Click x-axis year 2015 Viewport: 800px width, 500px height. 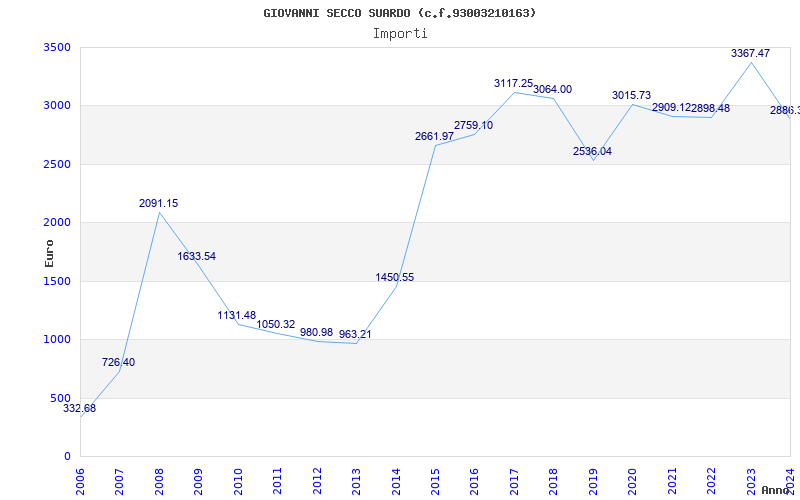point(435,482)
